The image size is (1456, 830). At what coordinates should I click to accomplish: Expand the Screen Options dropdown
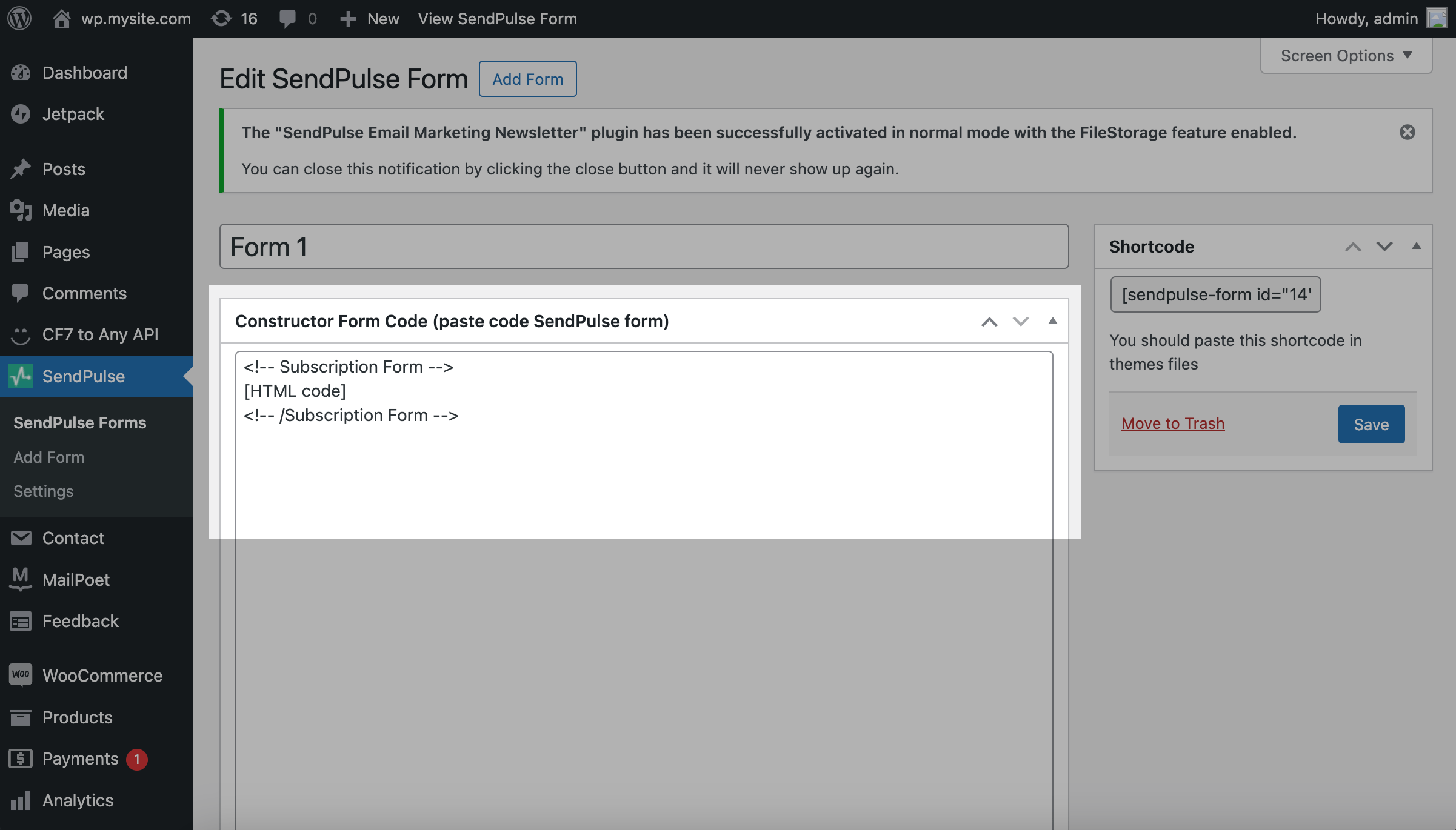pos(1346,56)
